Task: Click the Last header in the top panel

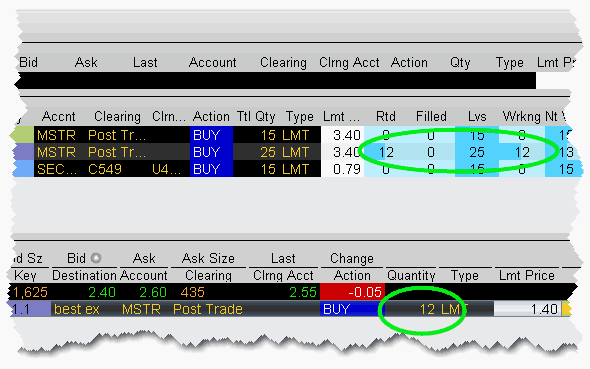Action: click(145, 62)
